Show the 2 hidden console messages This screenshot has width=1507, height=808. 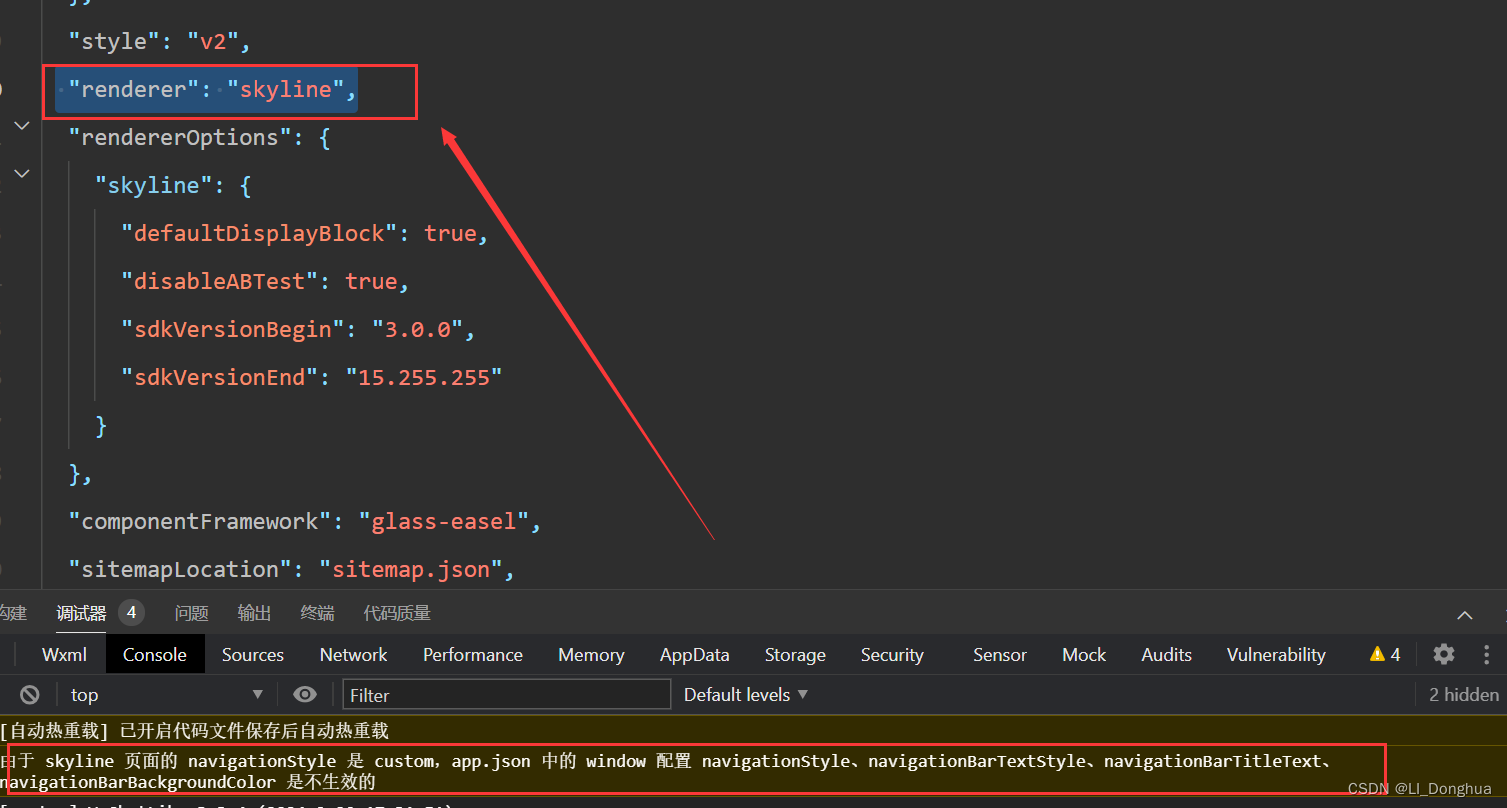pos(1462,693)
